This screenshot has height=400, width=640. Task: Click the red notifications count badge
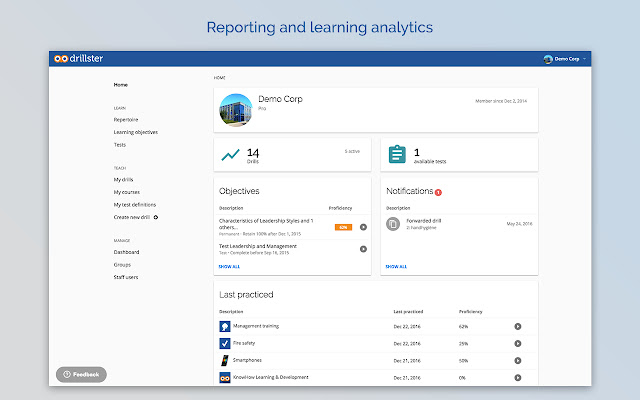coord(438,192)
